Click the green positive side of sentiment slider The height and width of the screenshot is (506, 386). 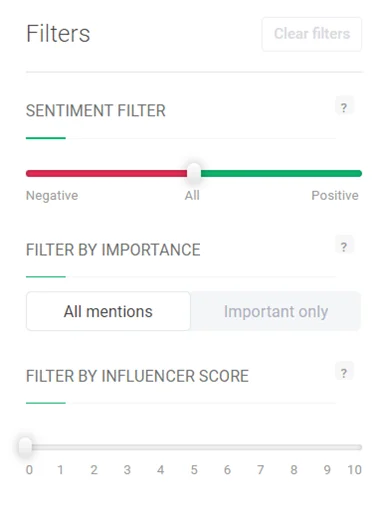[281, 173]
